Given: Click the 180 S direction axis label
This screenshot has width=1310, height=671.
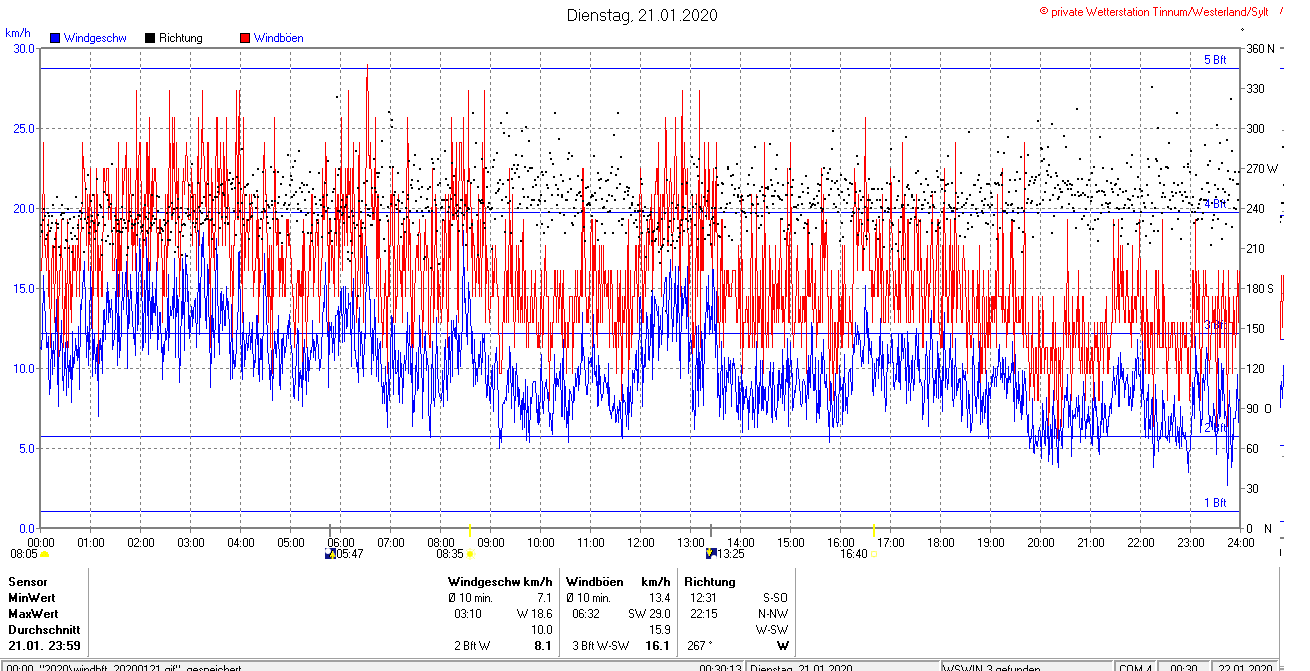Looking at the screenshot, I should click(1260, 289).
